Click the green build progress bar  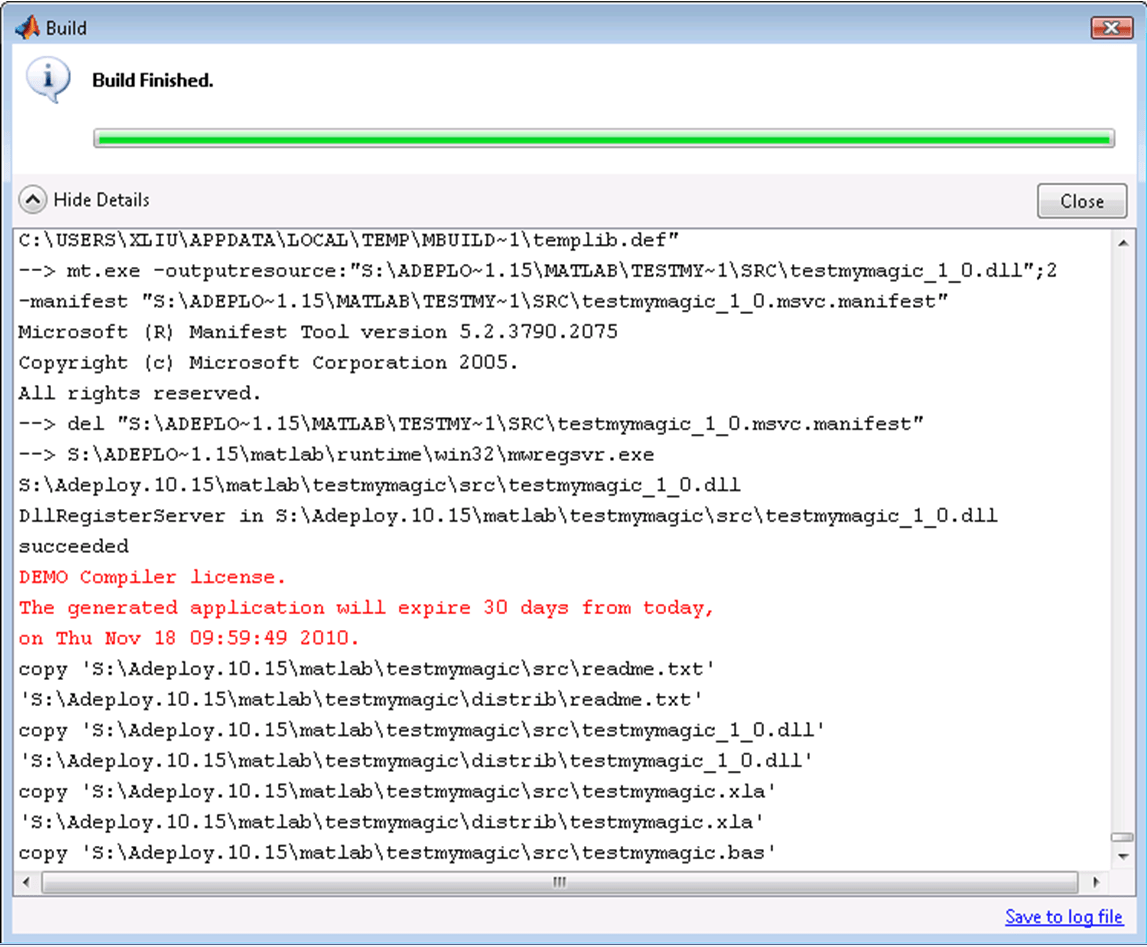click(603, 138)
